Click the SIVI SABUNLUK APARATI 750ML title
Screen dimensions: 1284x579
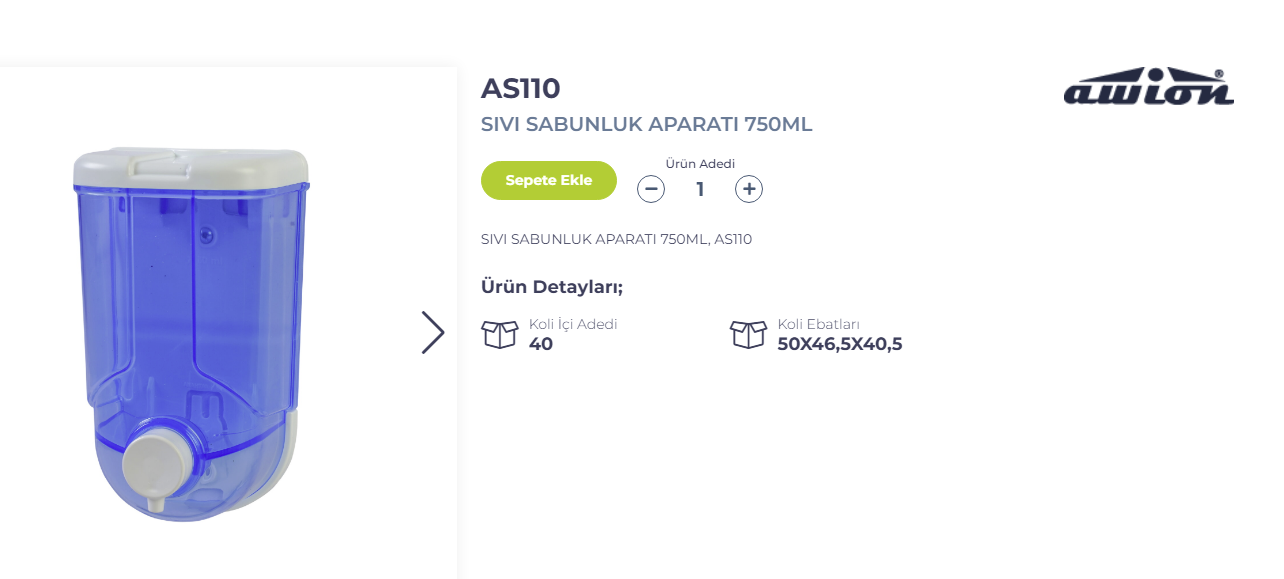click(x=646, y=125)
